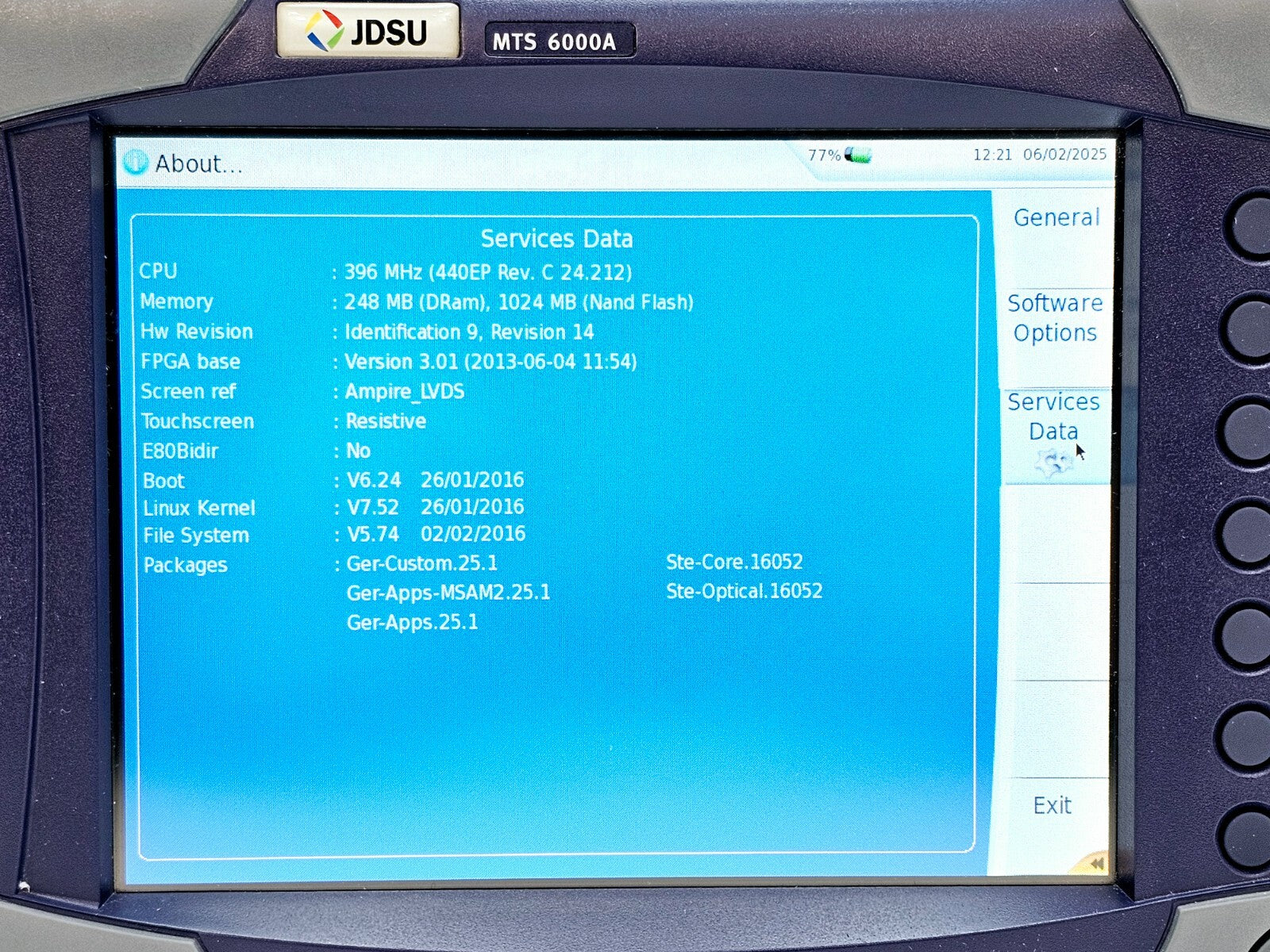The height and width of the screenshot is (952, 1270).
Task: Select the Services Data tab
Action: (1053, 416)
